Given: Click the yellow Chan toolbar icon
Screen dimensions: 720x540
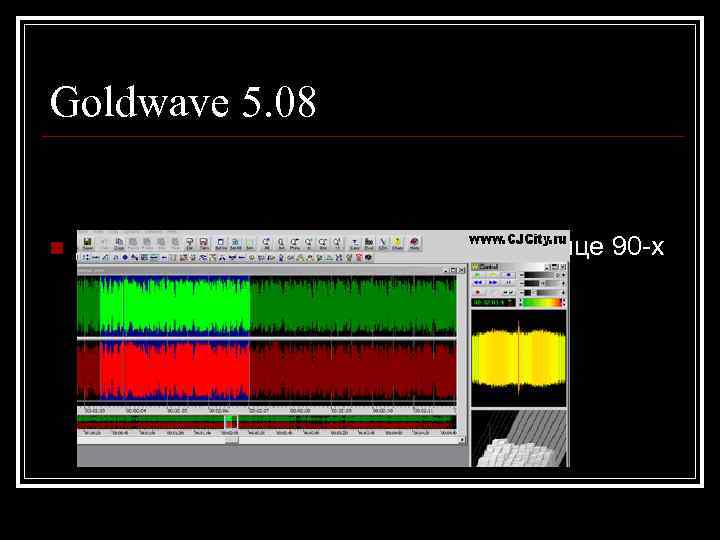Looking at the screenshot, I should [x=397, y=243].
